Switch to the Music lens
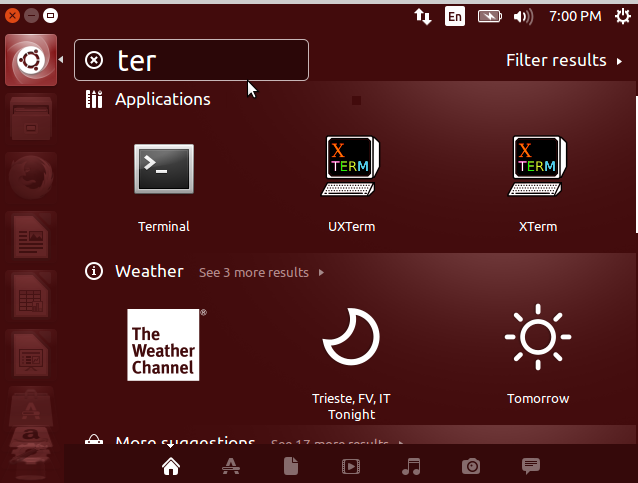This screenshot has height=483, width=638. click(x=411, y=466)
